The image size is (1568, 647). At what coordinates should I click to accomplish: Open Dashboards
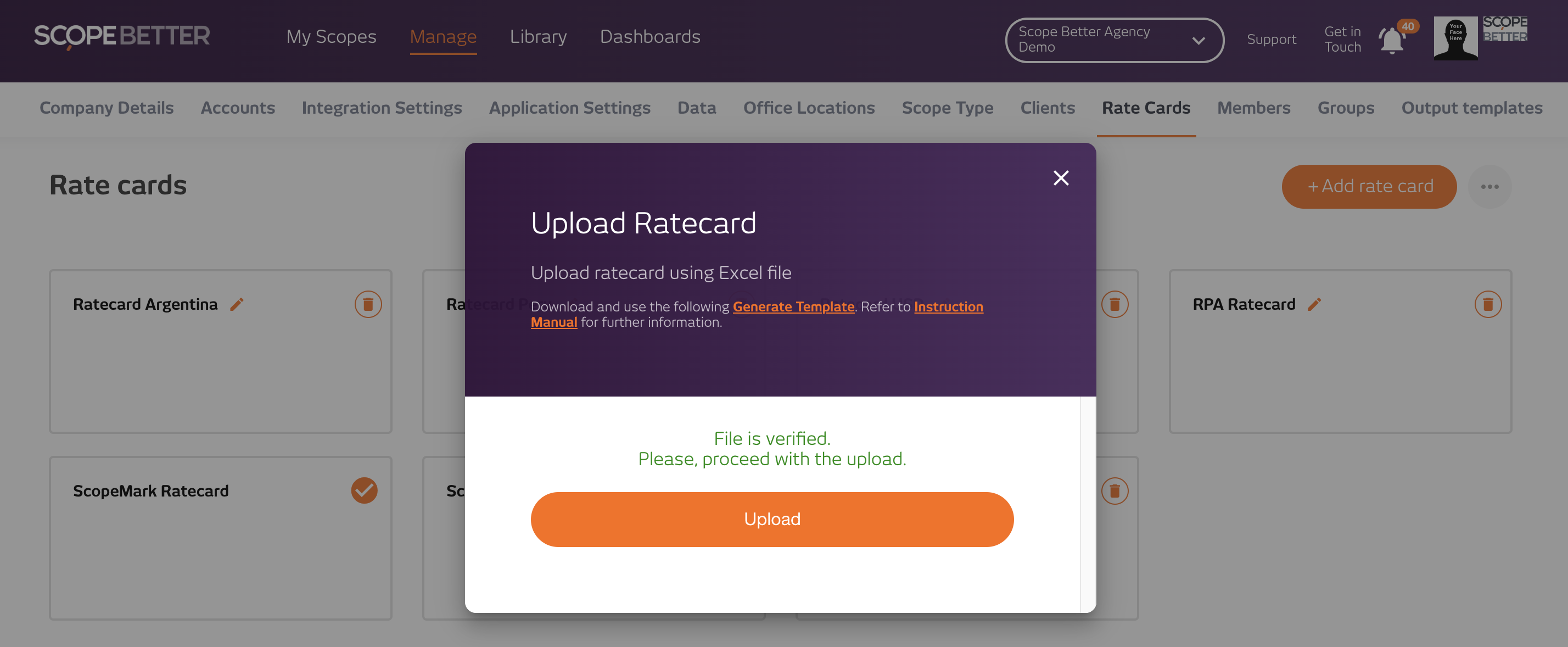click(x=650, y=36)
